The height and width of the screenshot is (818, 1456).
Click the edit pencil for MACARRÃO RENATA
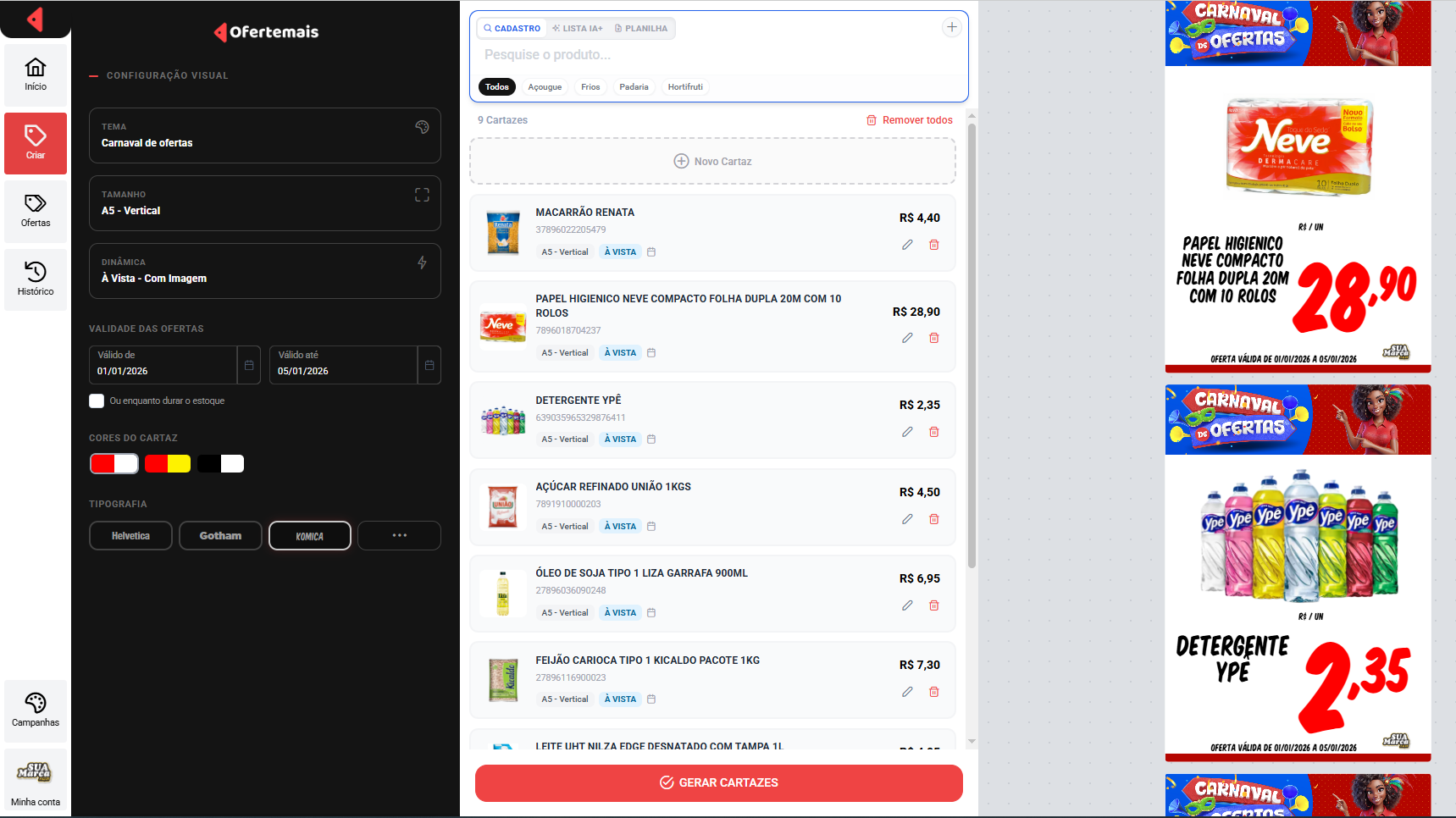[907, 245]
